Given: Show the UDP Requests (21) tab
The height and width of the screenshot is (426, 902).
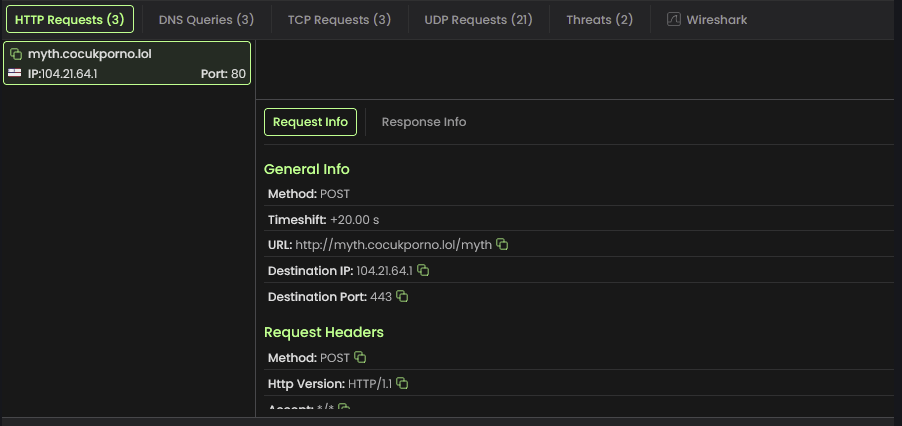Looking at the screenshot, I should coord(478,19).
